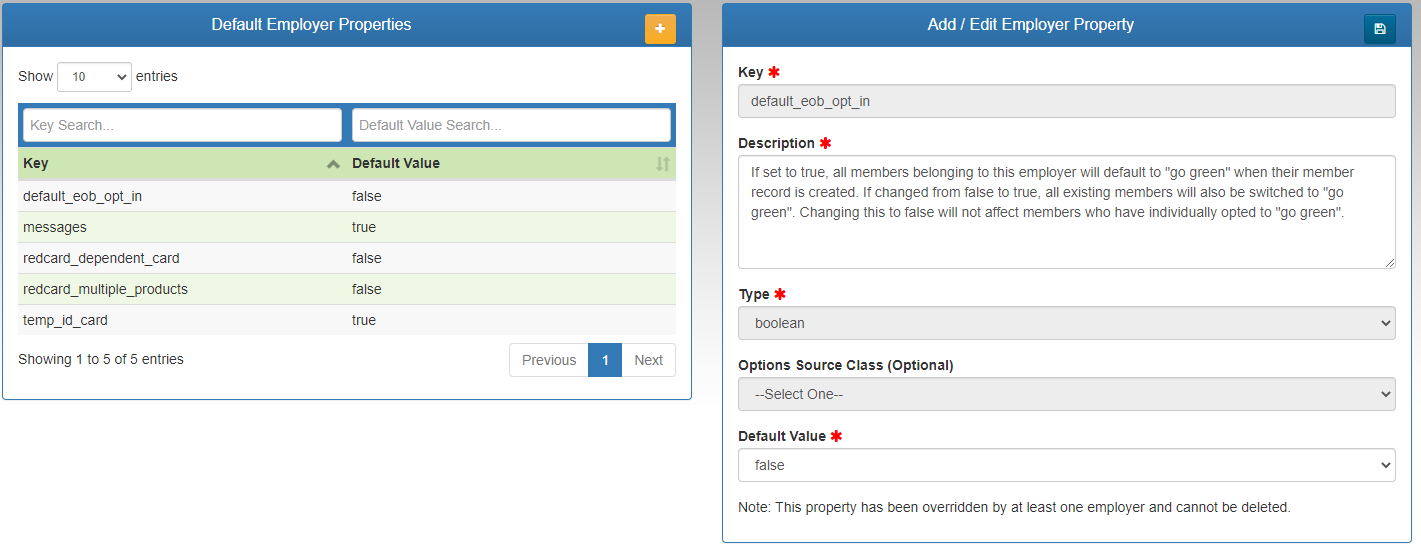Click the save disk icon
Image resolution: width=1421 pixels, height=554 pixels.
pos(1379,29)
